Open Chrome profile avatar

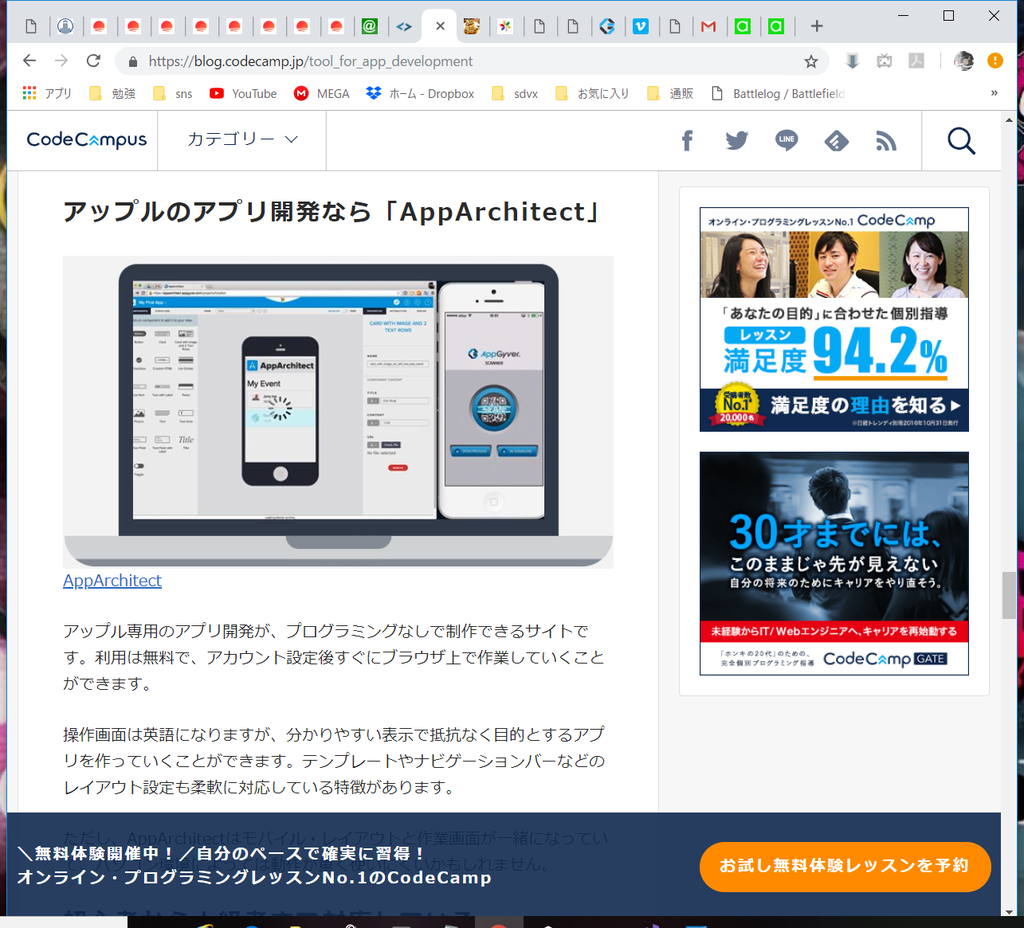(x=963, y=61)
